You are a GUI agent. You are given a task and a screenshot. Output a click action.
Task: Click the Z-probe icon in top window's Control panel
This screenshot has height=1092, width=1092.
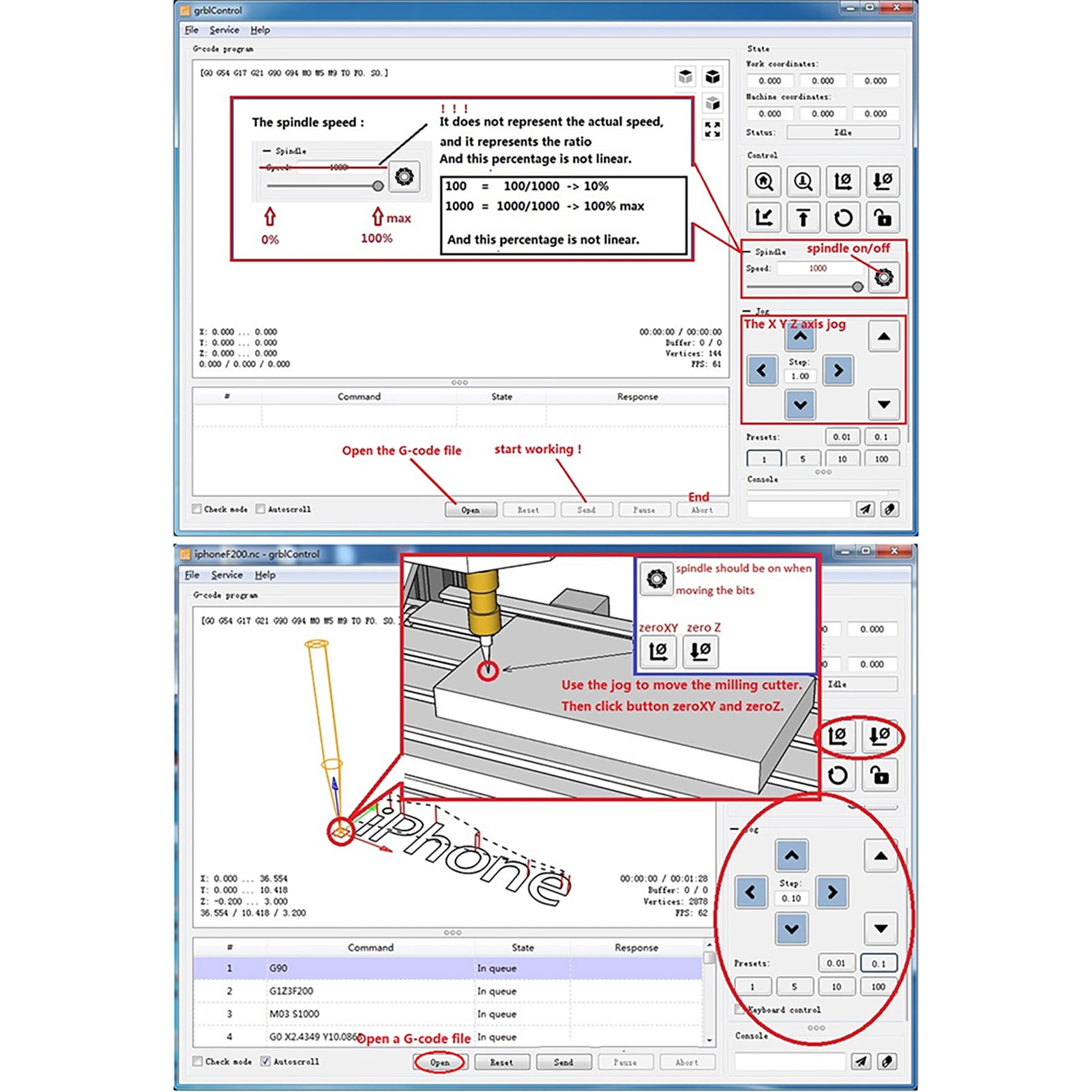[803, 181]
